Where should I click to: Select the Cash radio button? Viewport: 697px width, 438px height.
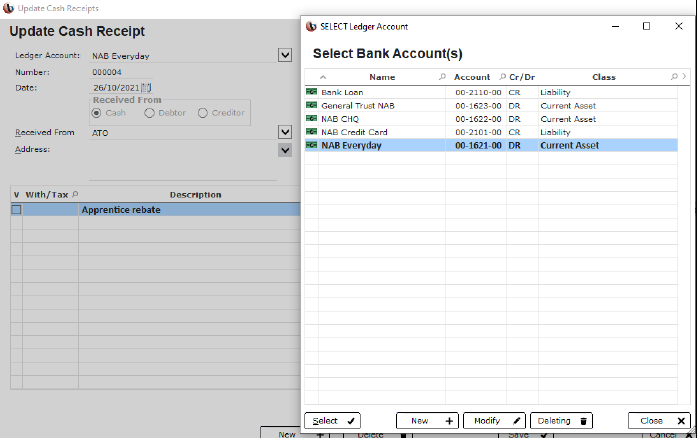96,113
